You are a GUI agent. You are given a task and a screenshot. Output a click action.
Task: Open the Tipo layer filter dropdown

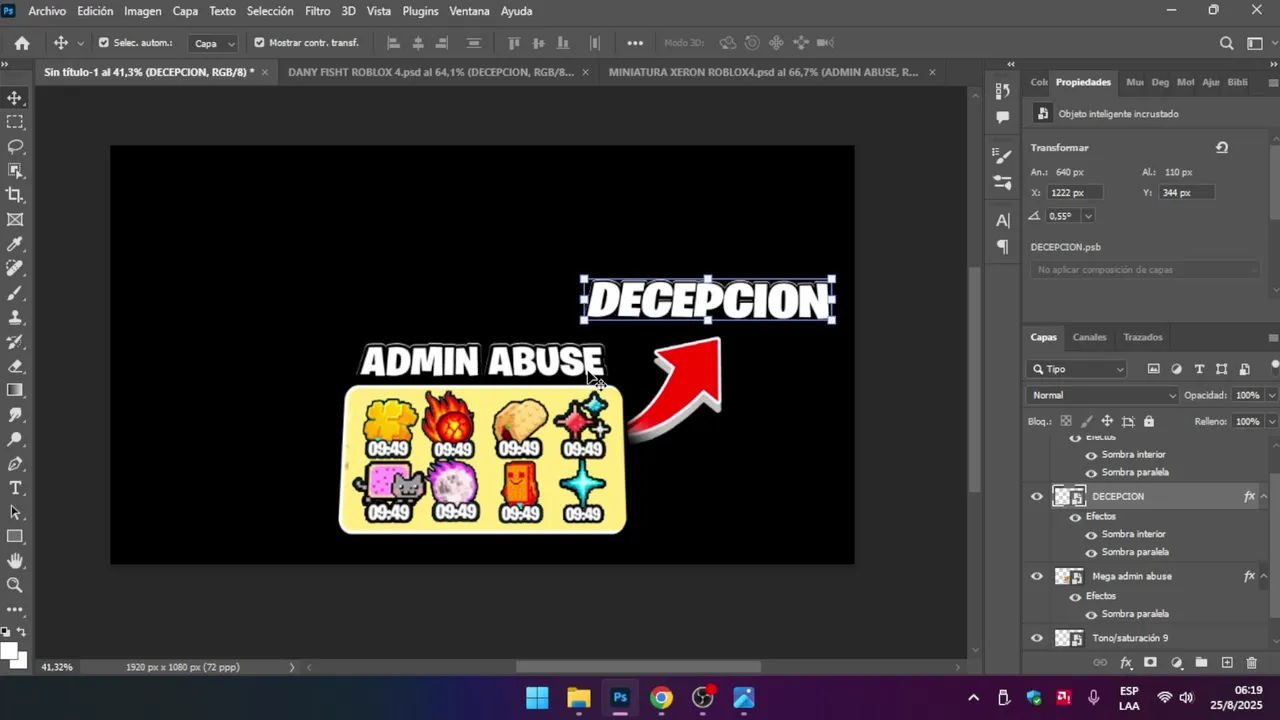tap(1078, 369)
